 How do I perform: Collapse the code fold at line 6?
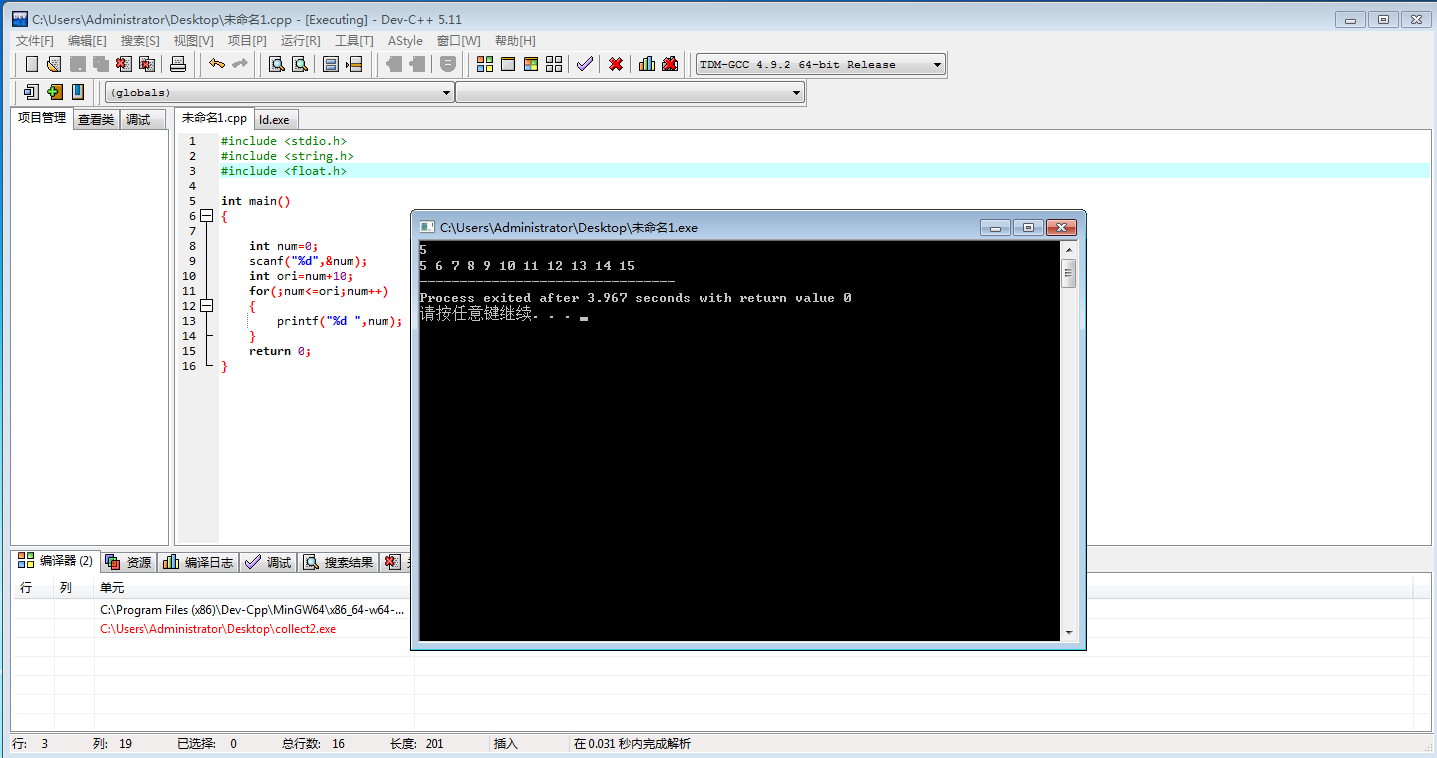206,216
